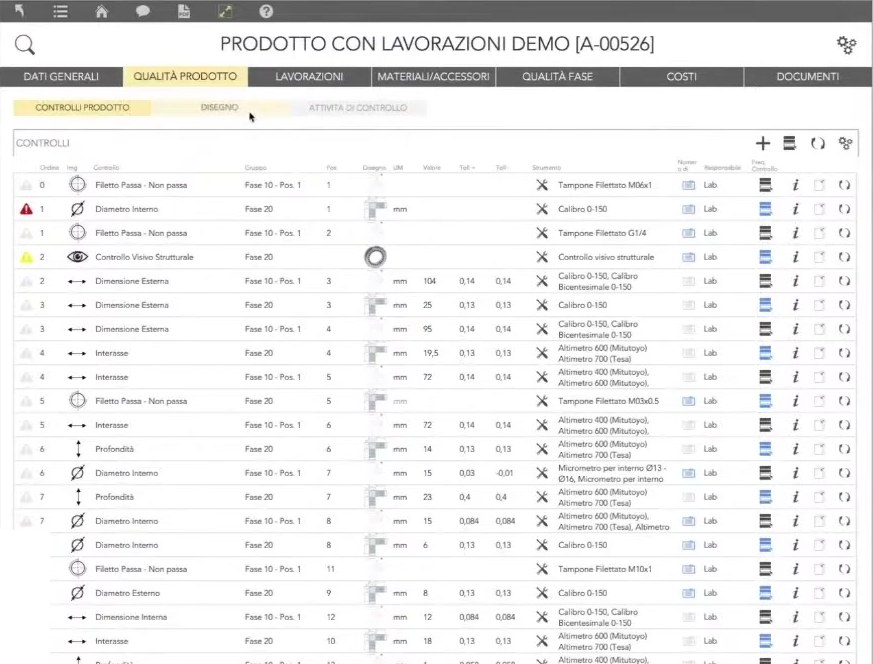The width and height of the screenshot is (873, 664).
Task: Toggle fullscreen expand icon in top bar
Action: coord(225,11)
